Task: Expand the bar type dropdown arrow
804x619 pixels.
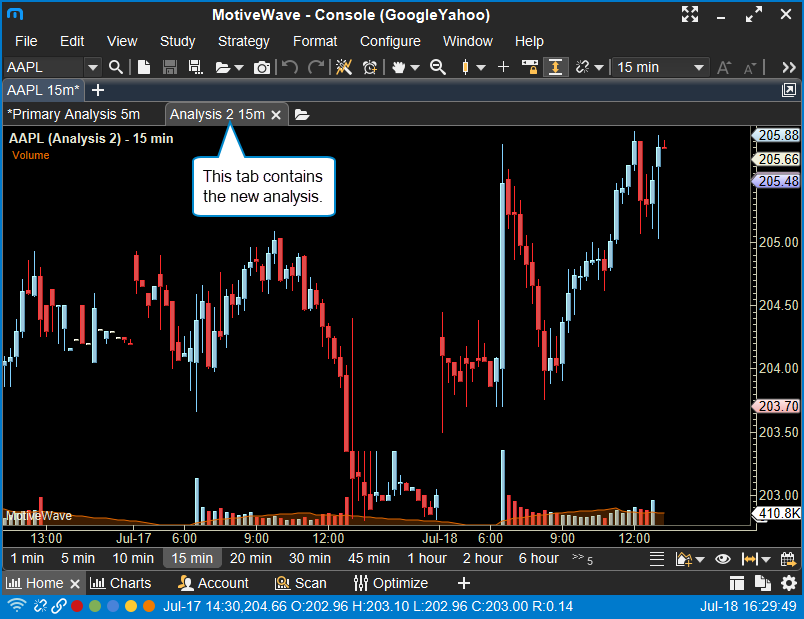Action: tap(481, 68)
